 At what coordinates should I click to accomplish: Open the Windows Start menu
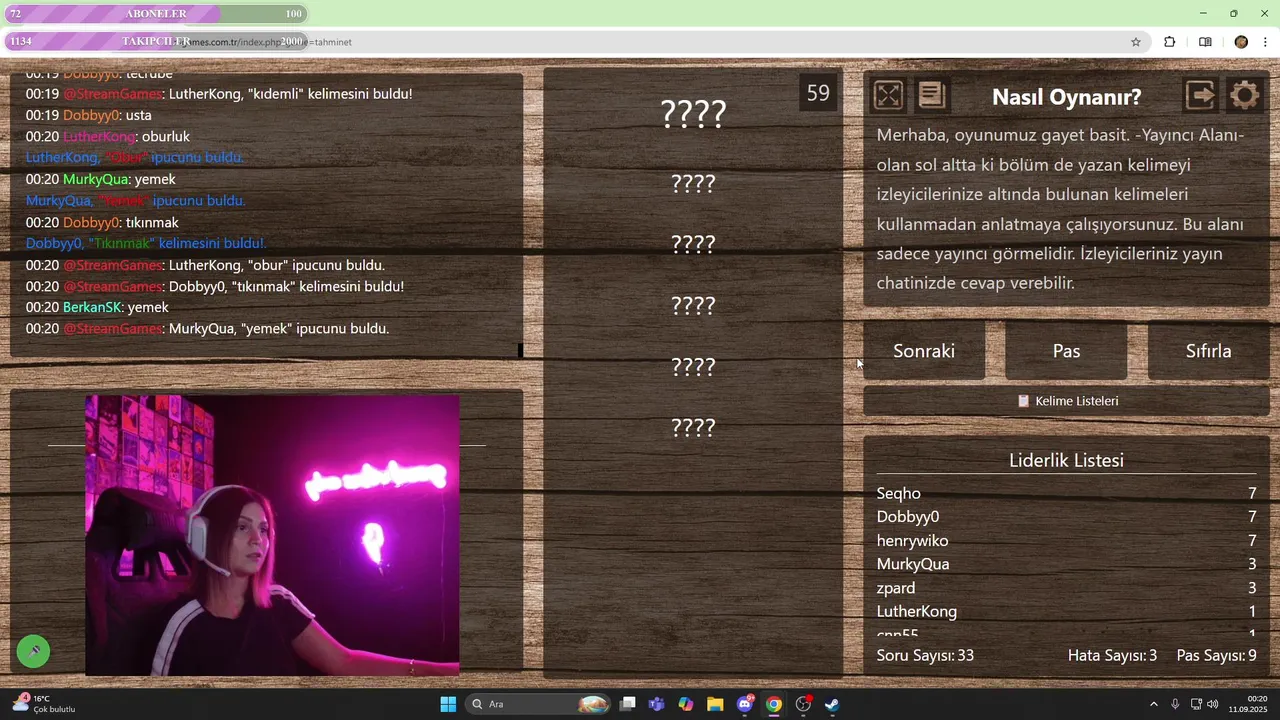[x=448, y=704]
